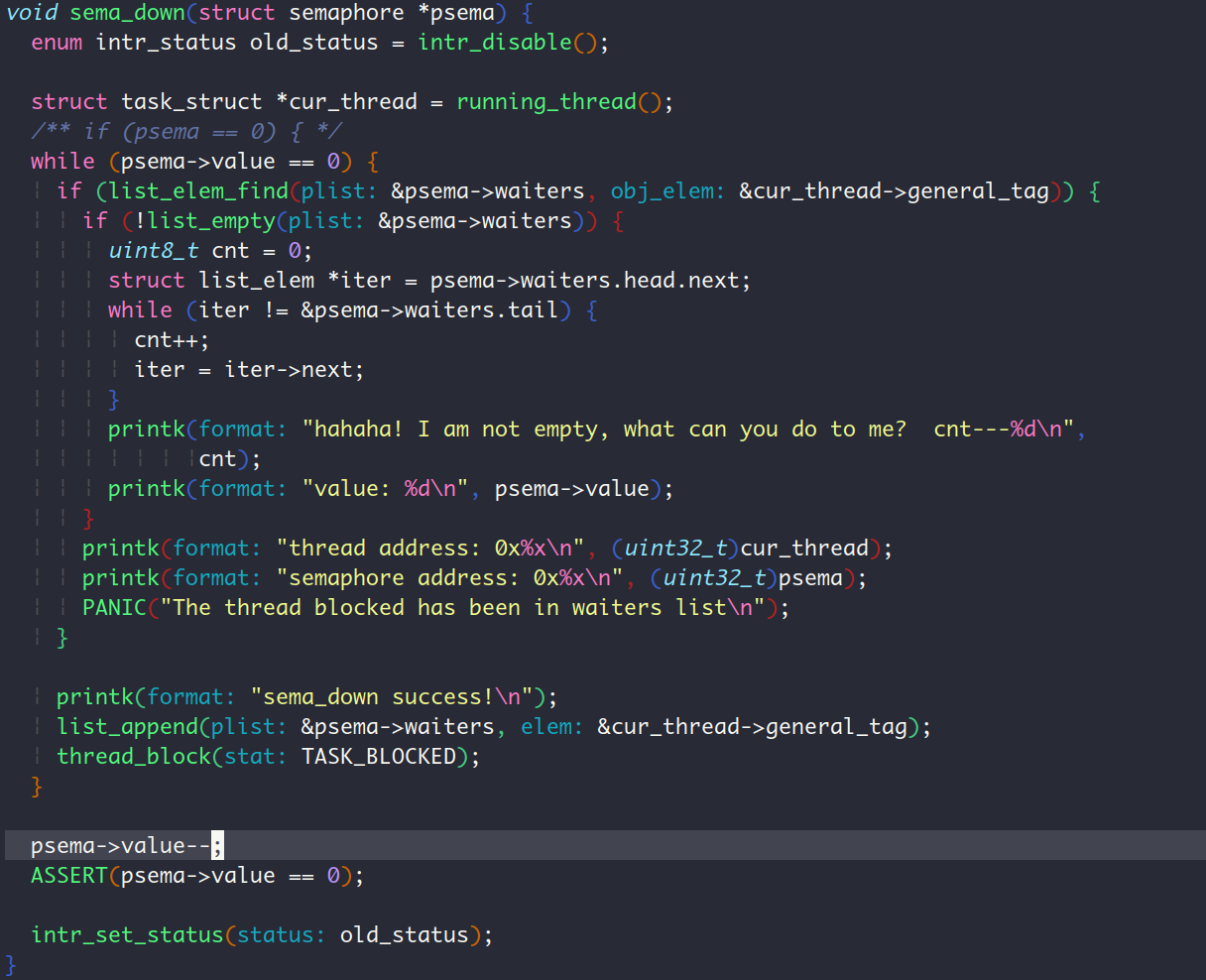Click the commented line 'if (psema == 0) {'
Image resolution: width=1206 pixels, height=980 pixels.
click(x=186, y=132)
